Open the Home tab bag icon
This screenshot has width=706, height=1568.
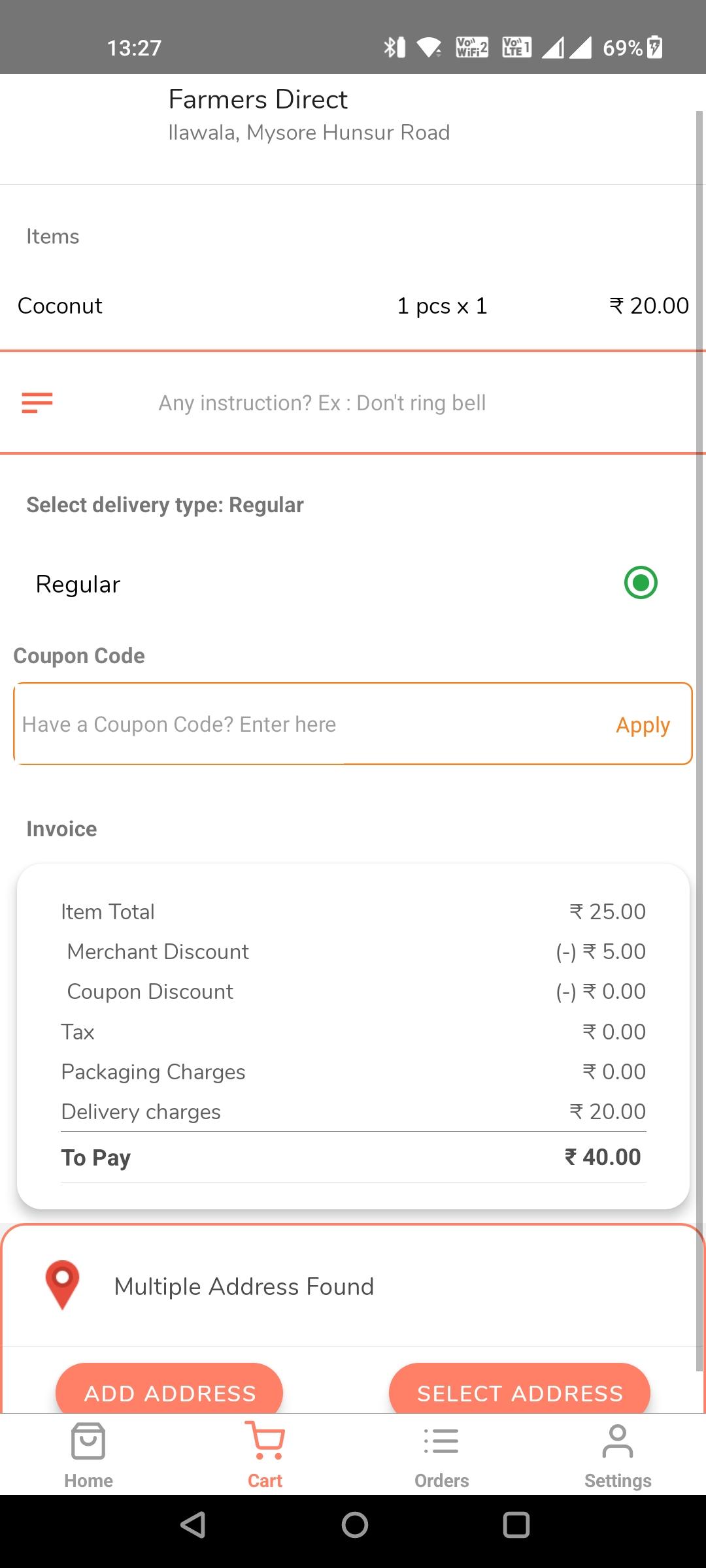88,1441
